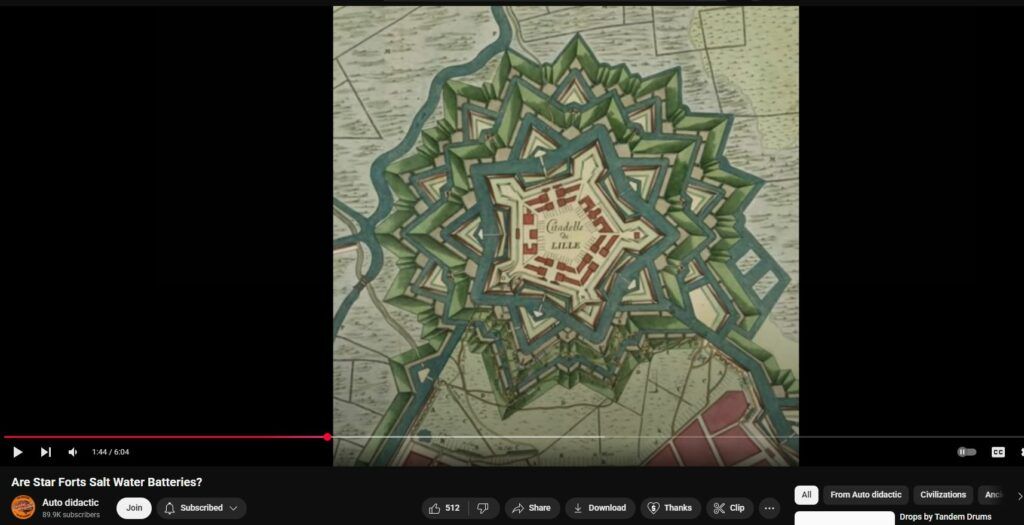Expand the Subscribed notification dropdown
Image resolution: width=1024 pixels, height=525 pixels.
point(202,508)
